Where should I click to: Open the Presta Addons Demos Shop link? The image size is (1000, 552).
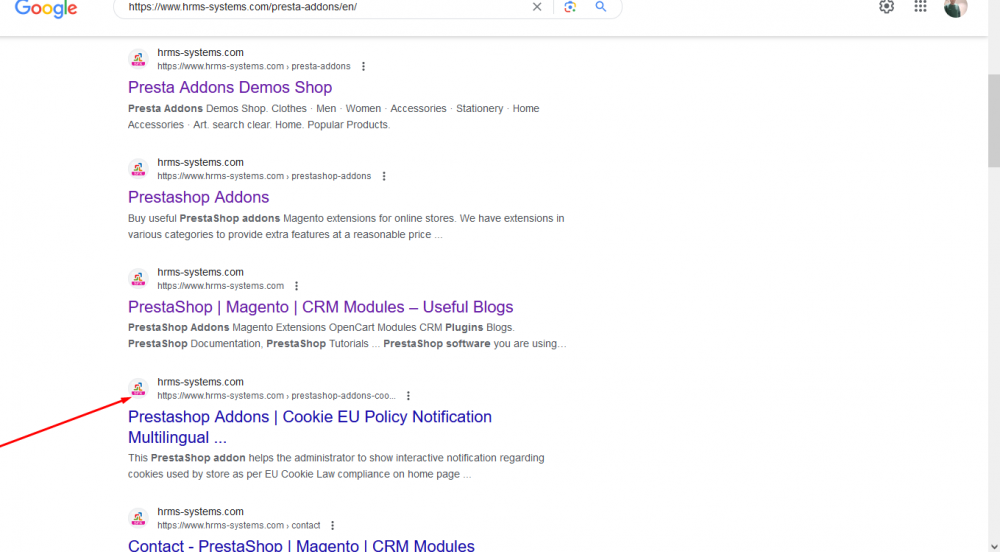click(x=230, y=87)
